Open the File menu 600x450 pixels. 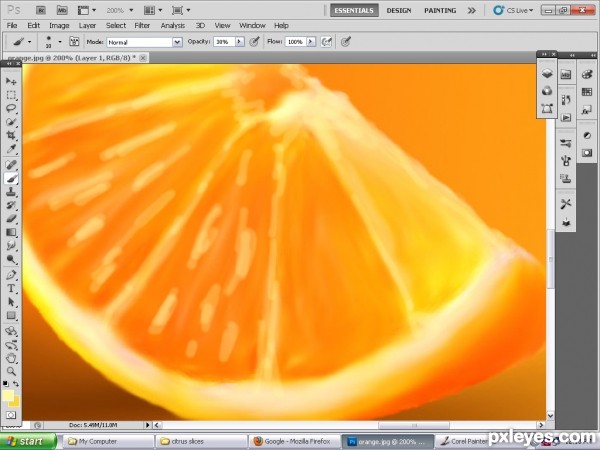pos(12,25)
